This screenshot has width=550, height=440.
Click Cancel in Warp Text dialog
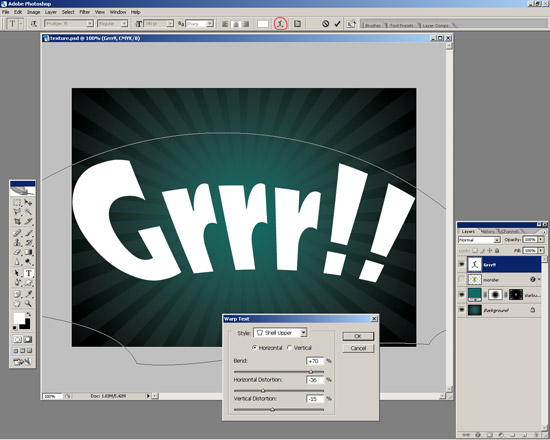tap(358, 348)
